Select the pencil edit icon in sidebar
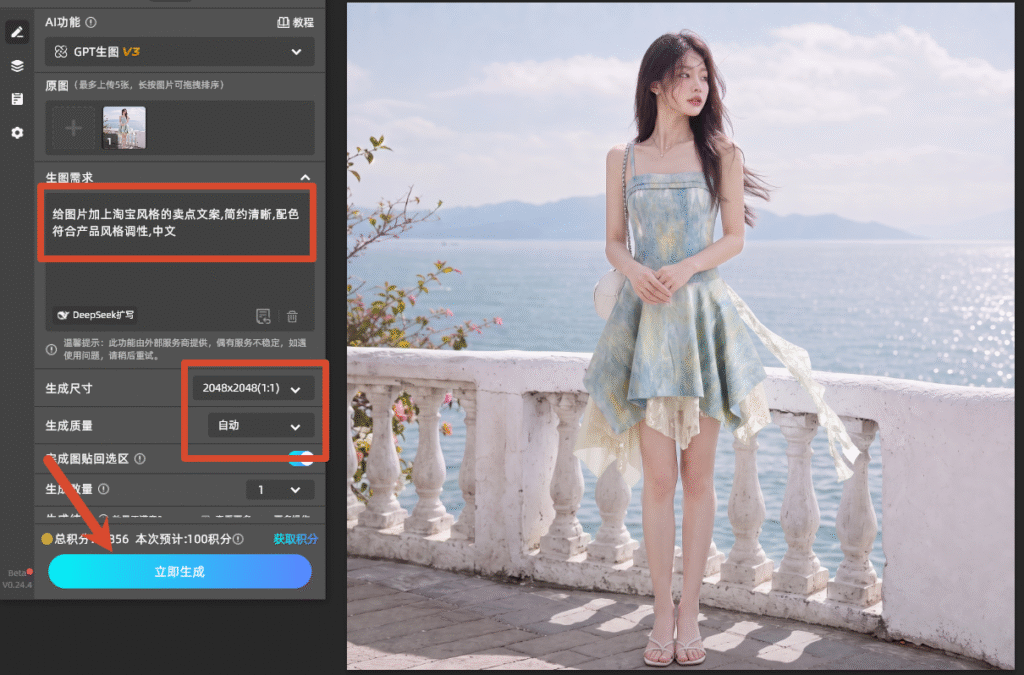This screenshot has width=1024, height=675. (x=17, y=32)
